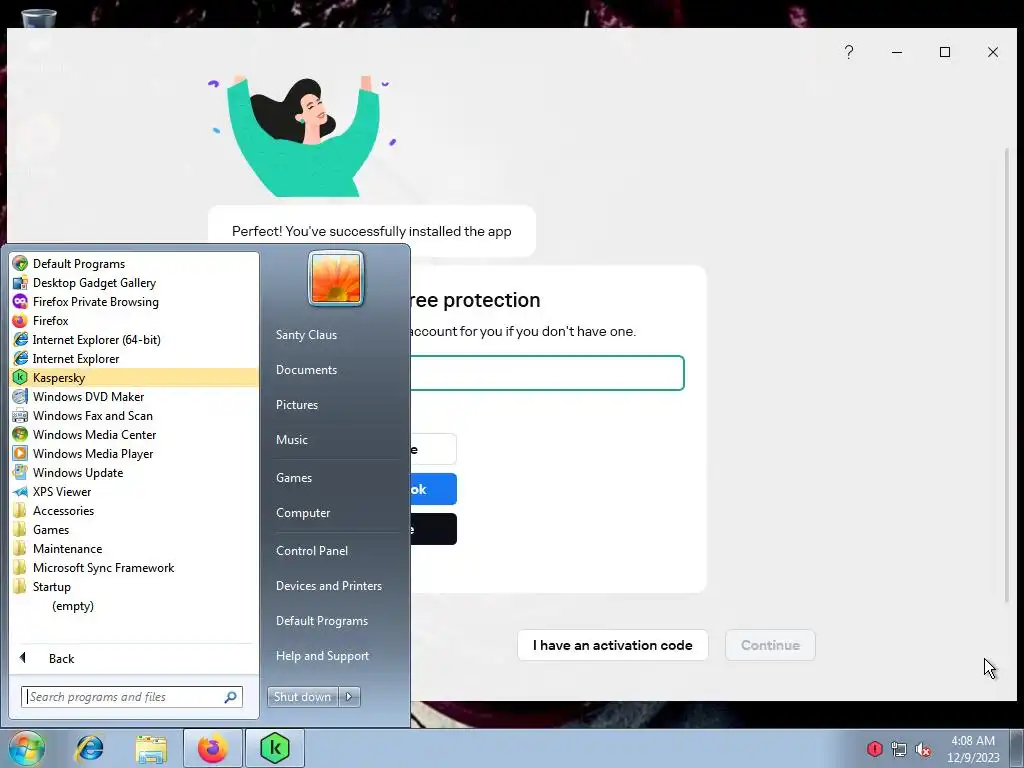This screenshot has height=768, width=1024.
Task: Open Windows Update
Action: click(78, 472)
